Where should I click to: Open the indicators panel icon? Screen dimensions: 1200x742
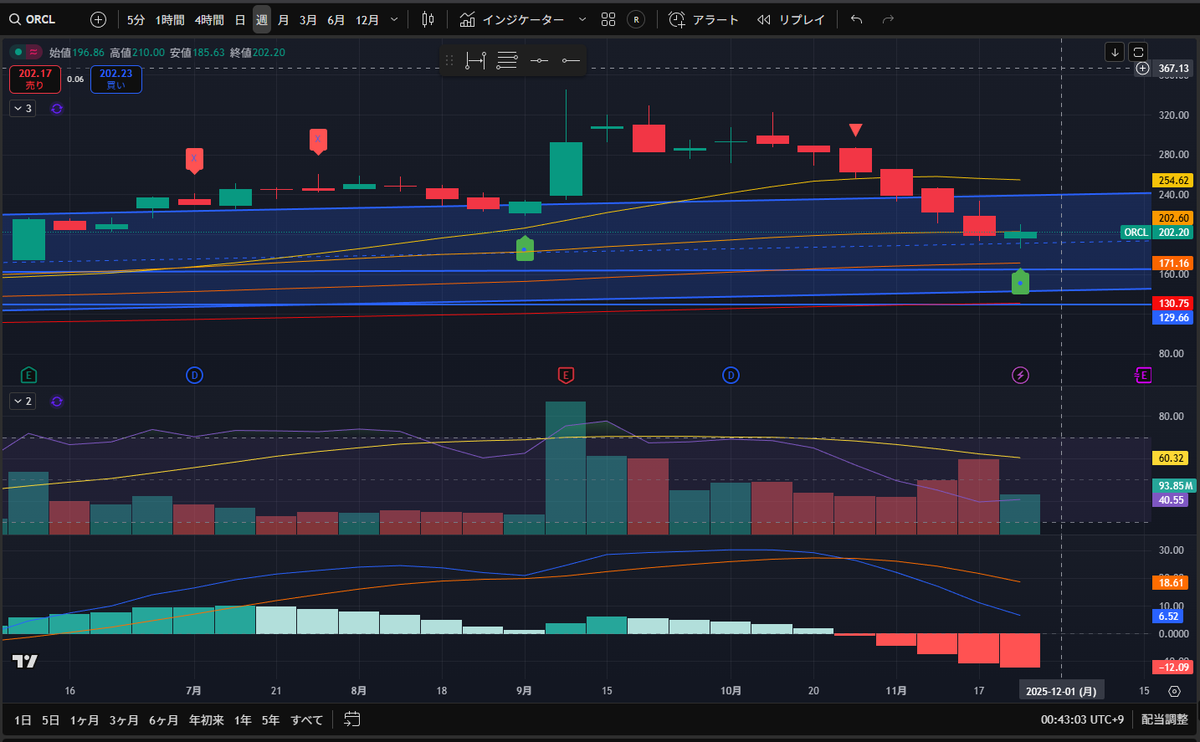point(466,19)
